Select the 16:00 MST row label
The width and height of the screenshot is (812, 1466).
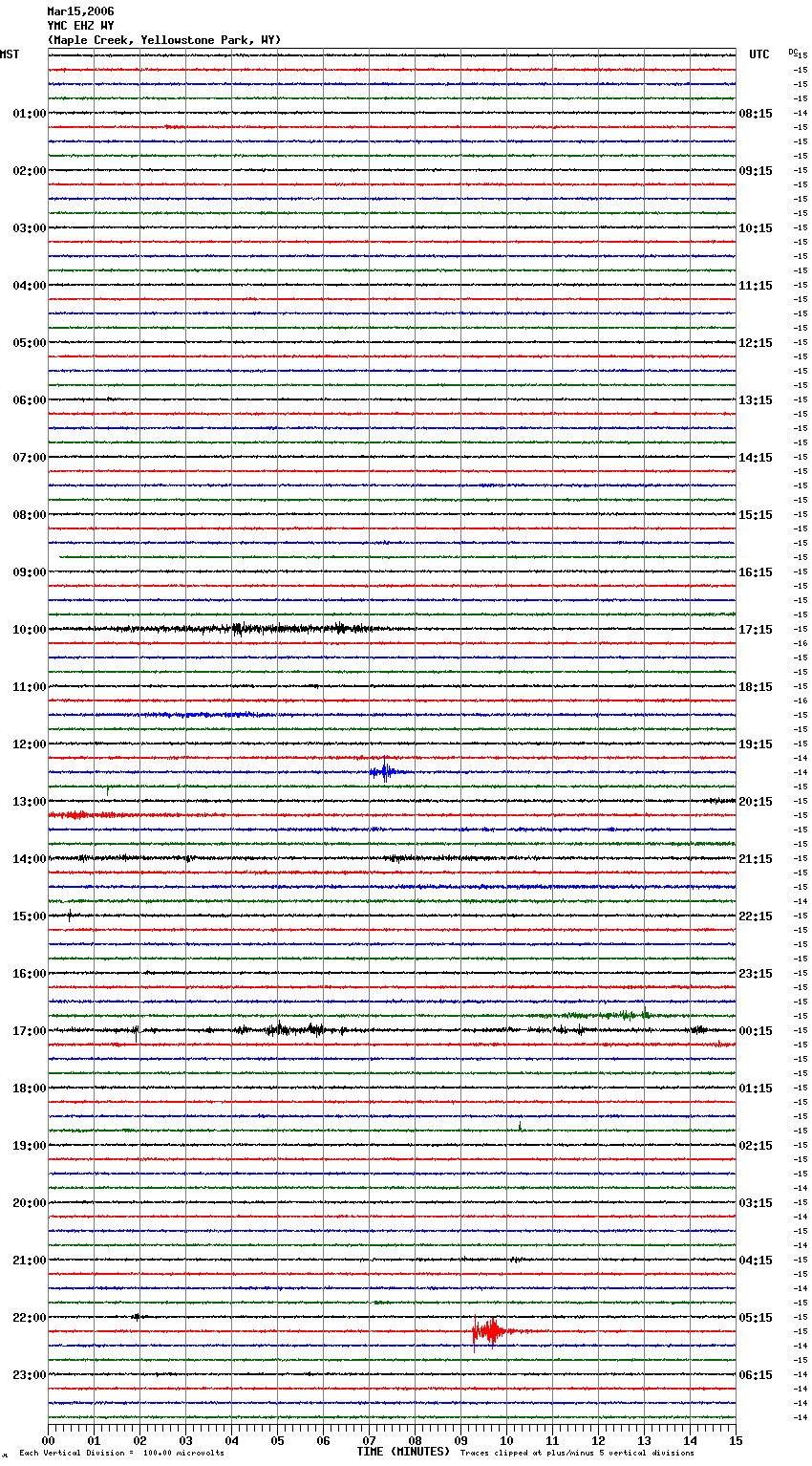(30, 974)
